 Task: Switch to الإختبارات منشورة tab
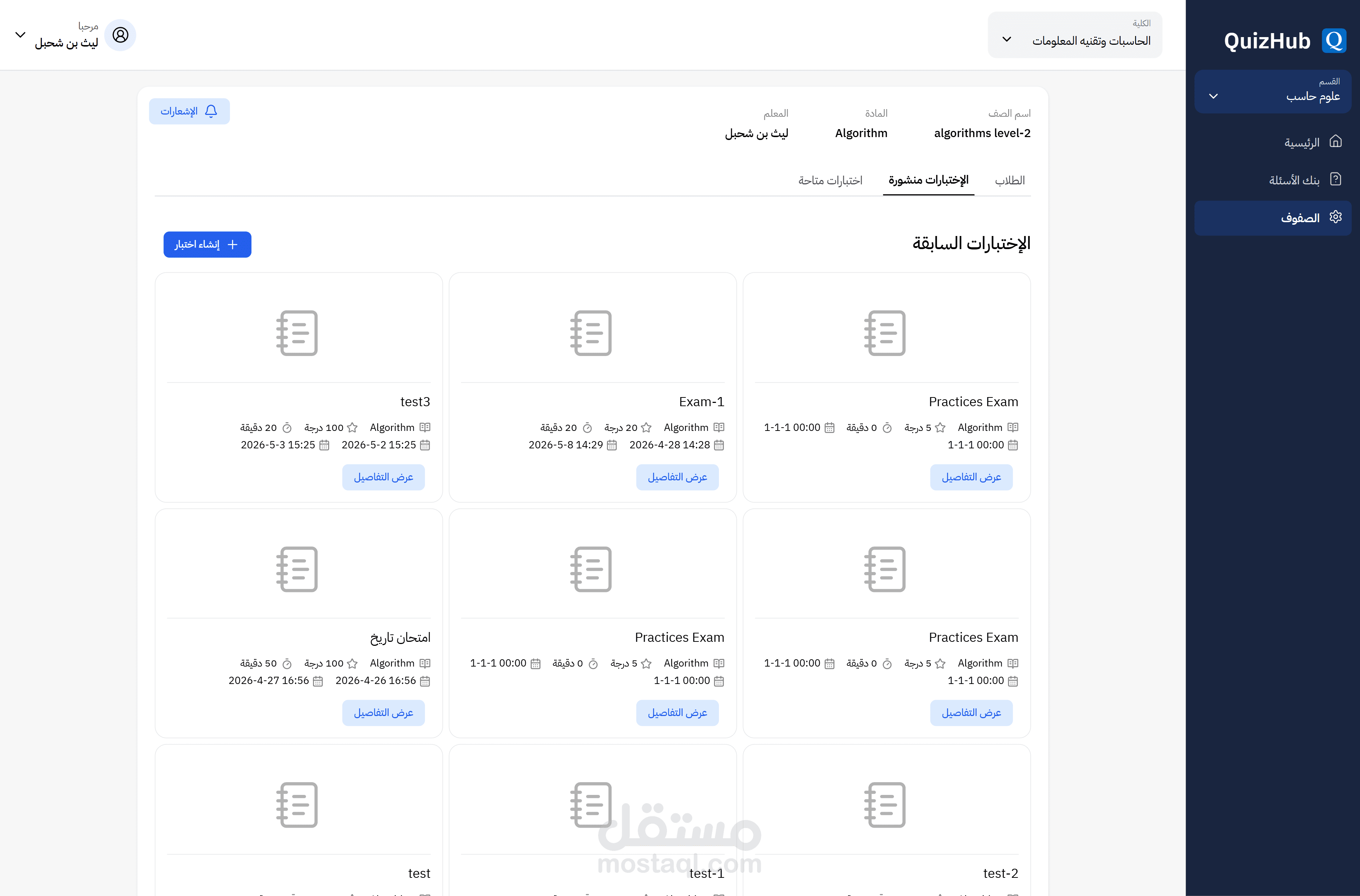(928, 181)
